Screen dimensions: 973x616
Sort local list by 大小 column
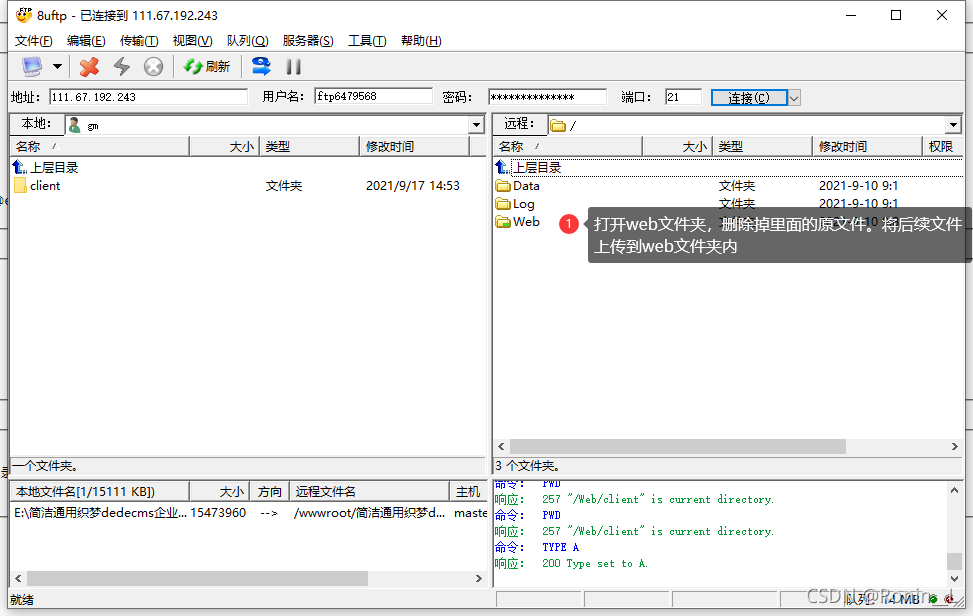pyautogui.click(x=224, y=146)
